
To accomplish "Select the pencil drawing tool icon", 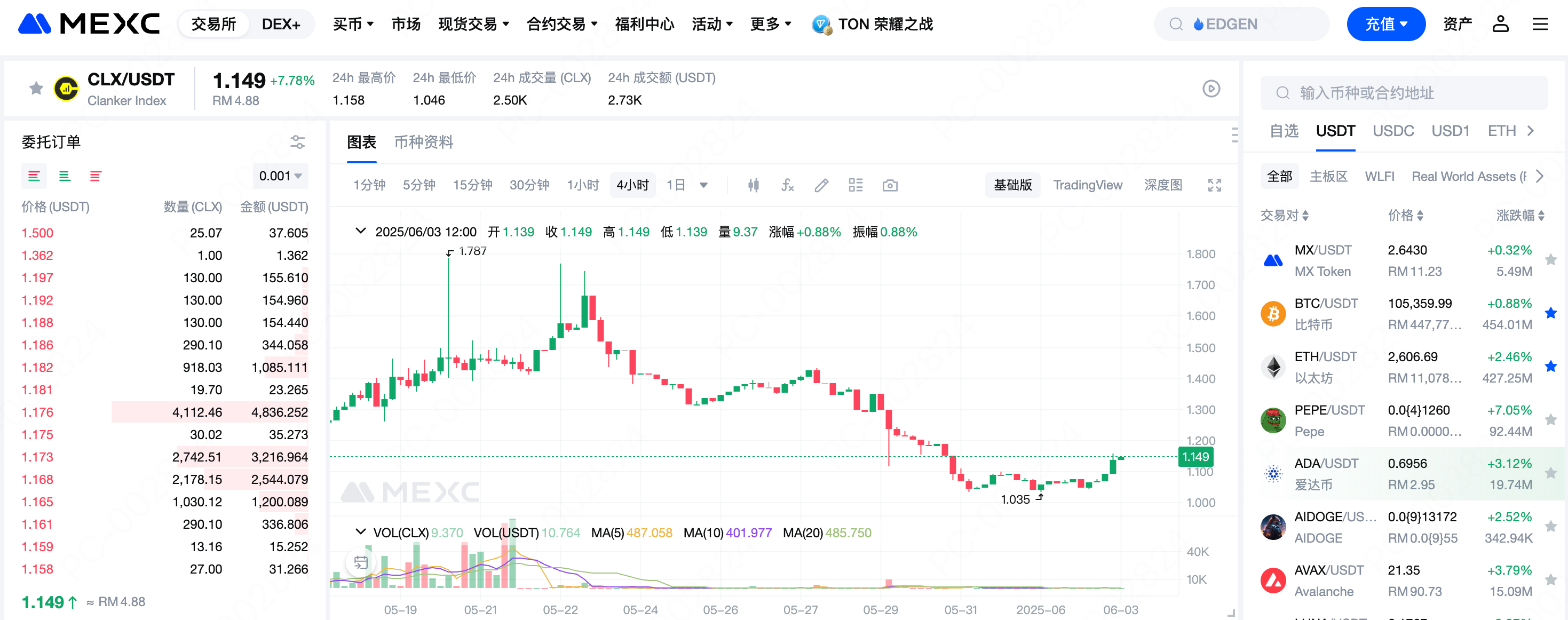I will point(821,185).
